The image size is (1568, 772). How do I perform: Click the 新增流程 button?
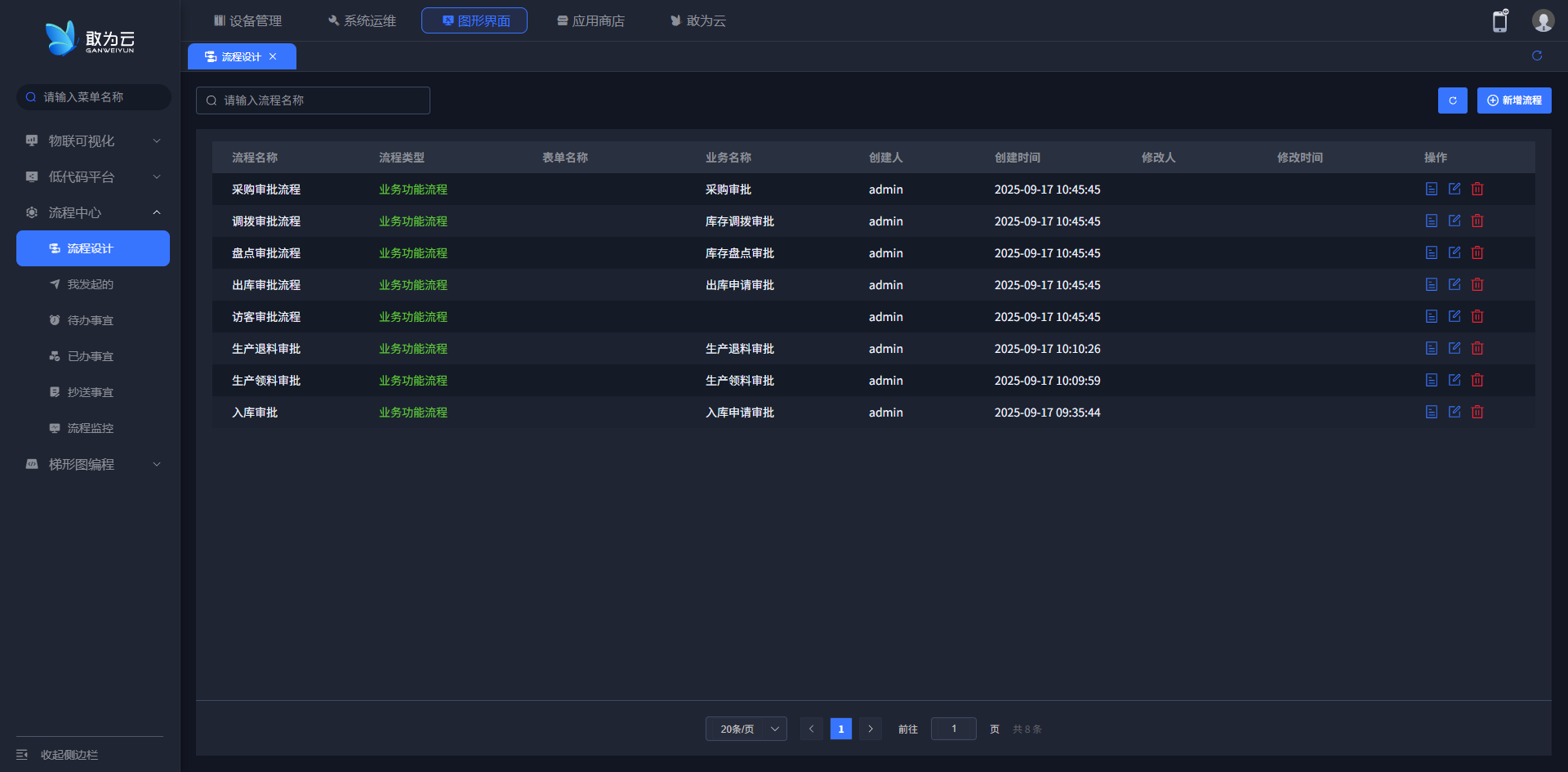tap(1513, 100)
